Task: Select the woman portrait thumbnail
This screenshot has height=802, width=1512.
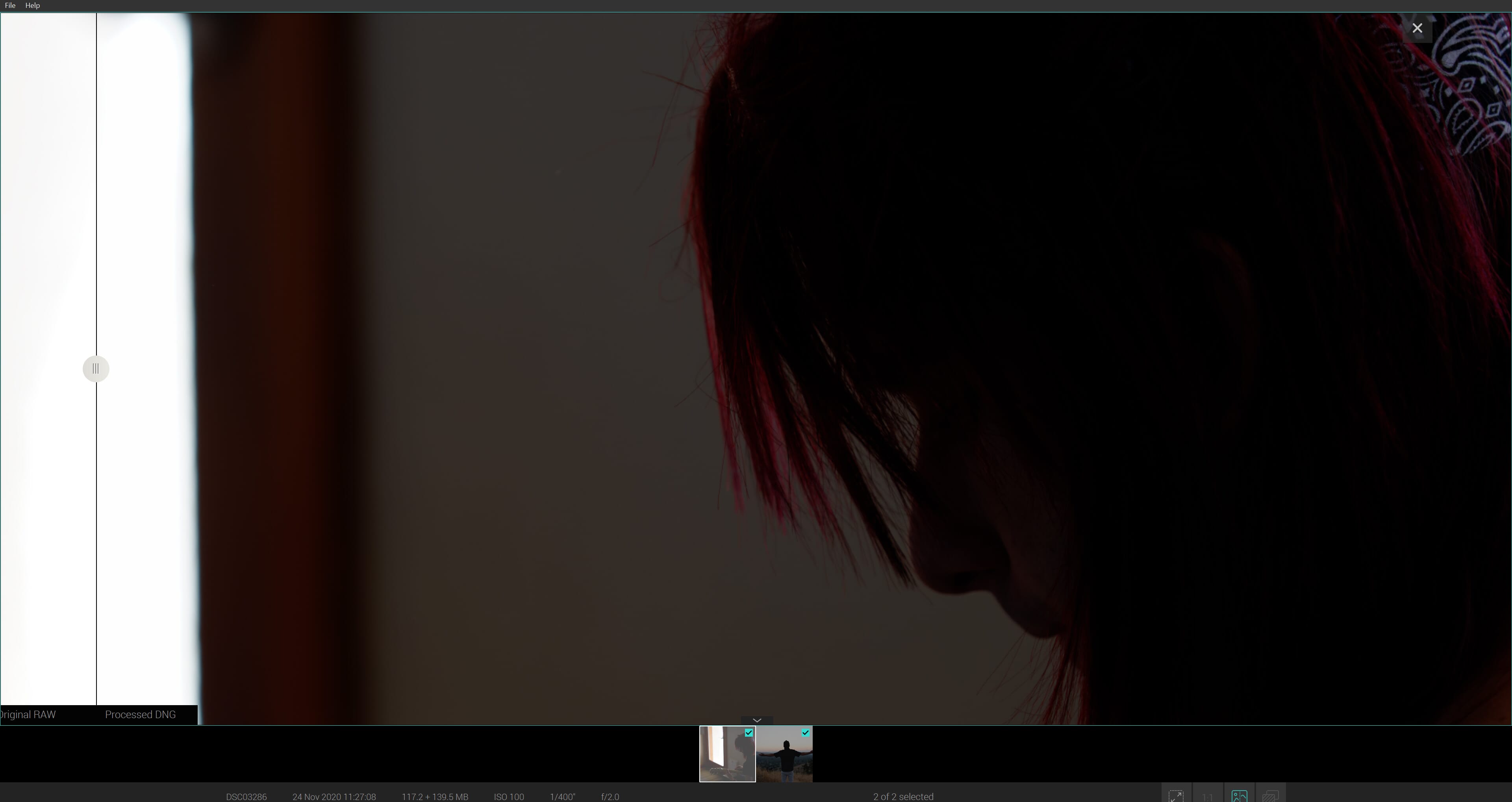Action: [x=727, y=754]
